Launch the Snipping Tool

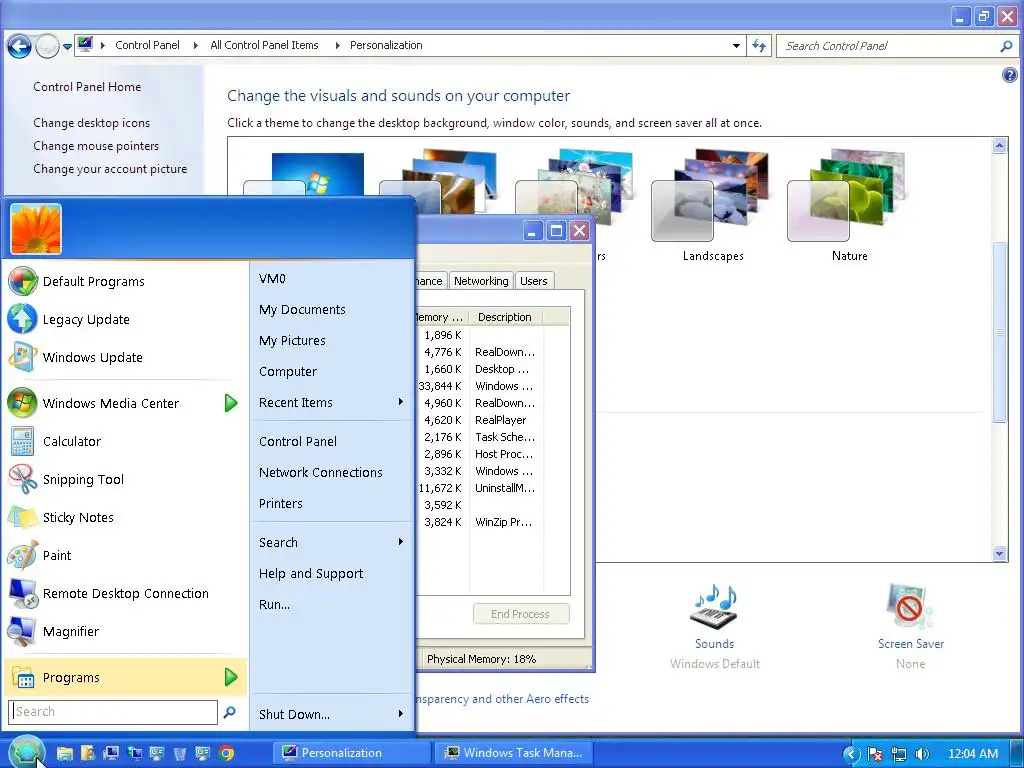(124, 479)
